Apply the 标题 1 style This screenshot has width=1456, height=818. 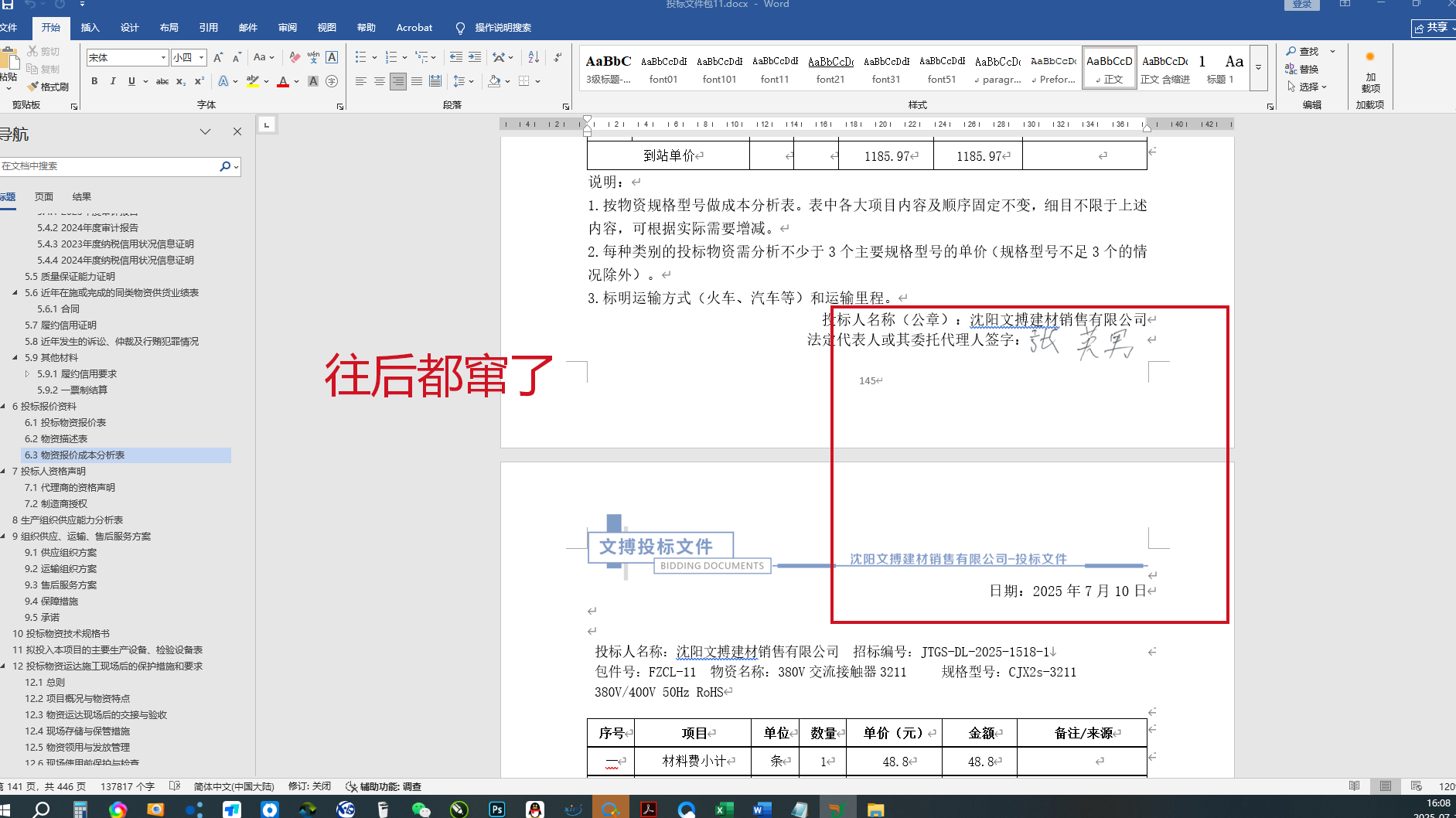(x=1220, y=68)
